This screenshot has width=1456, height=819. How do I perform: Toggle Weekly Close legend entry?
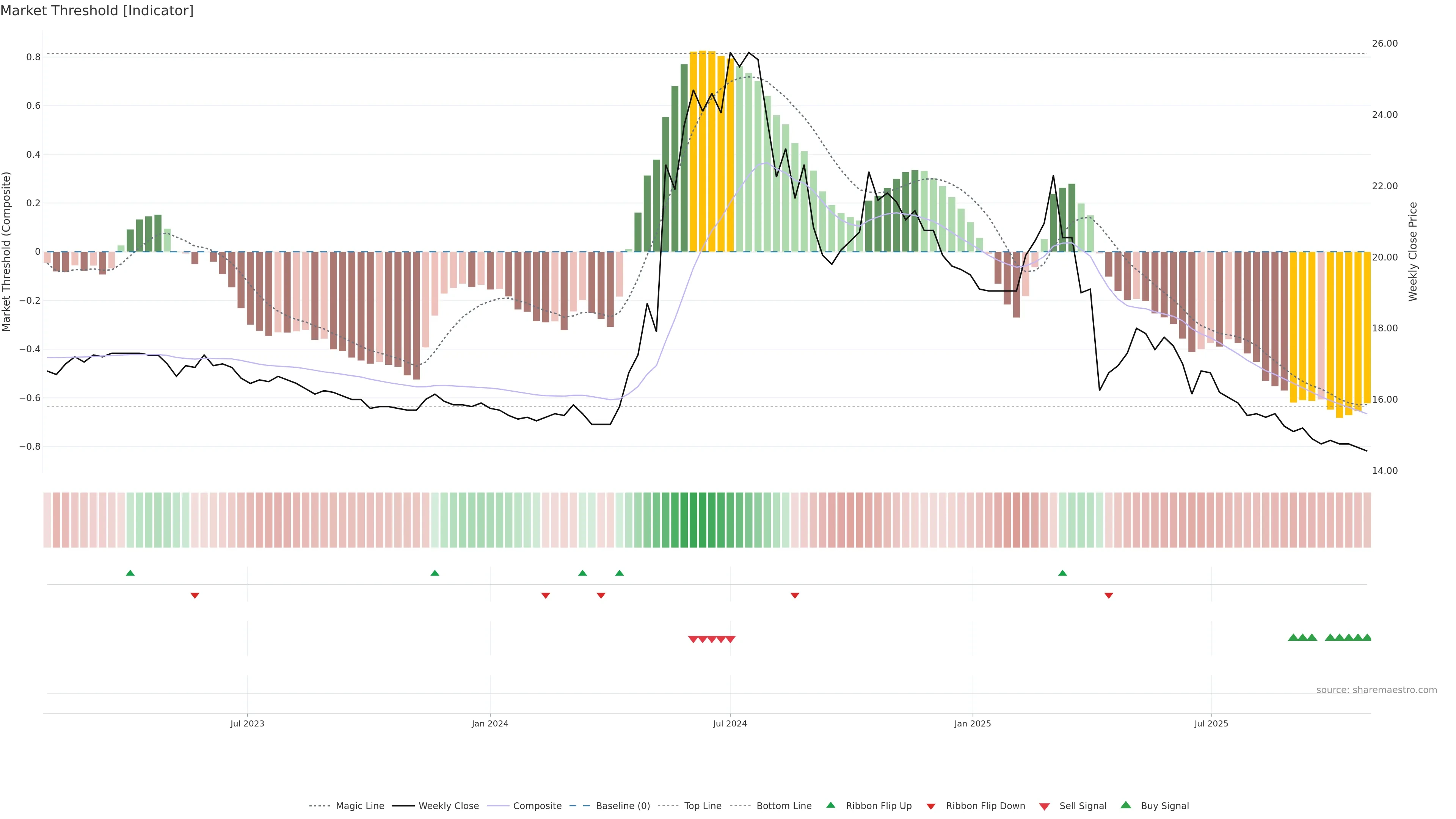click(448, 806)
